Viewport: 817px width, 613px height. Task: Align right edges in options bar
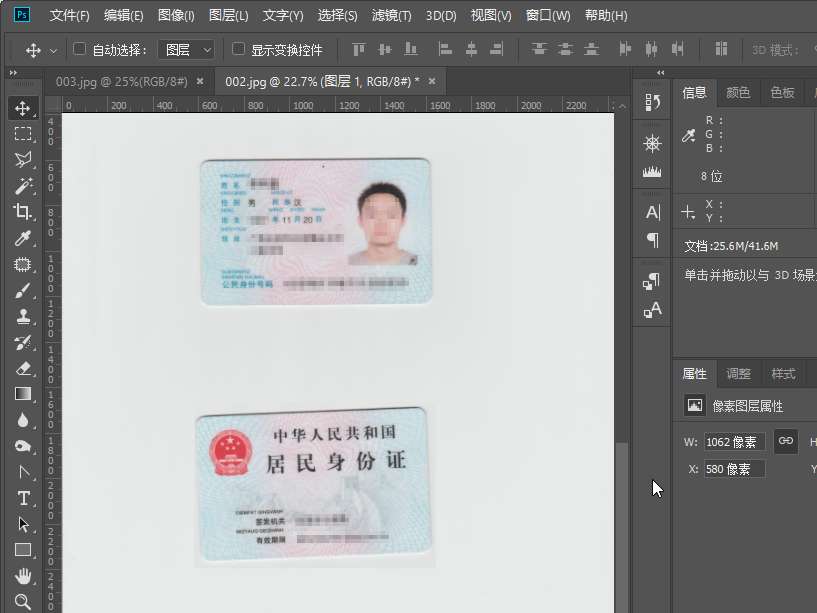(x=497, y=50)
